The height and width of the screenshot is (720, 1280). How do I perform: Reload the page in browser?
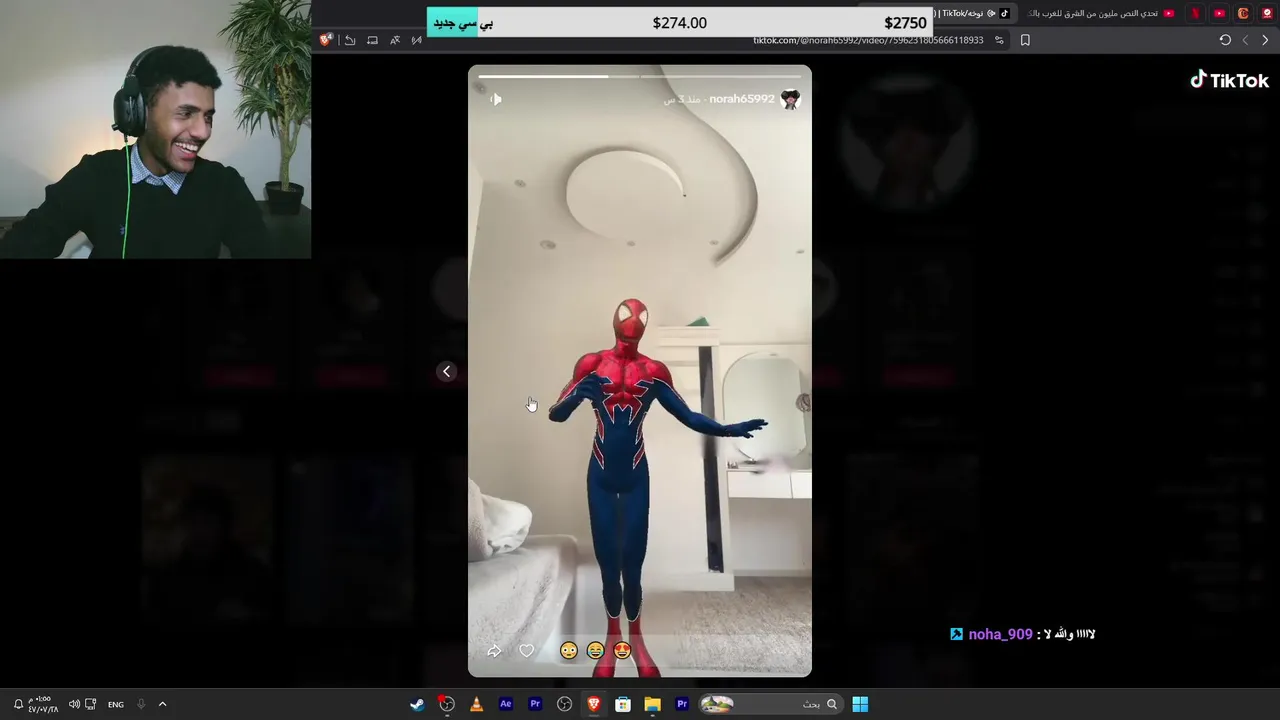coord(1225,40)
